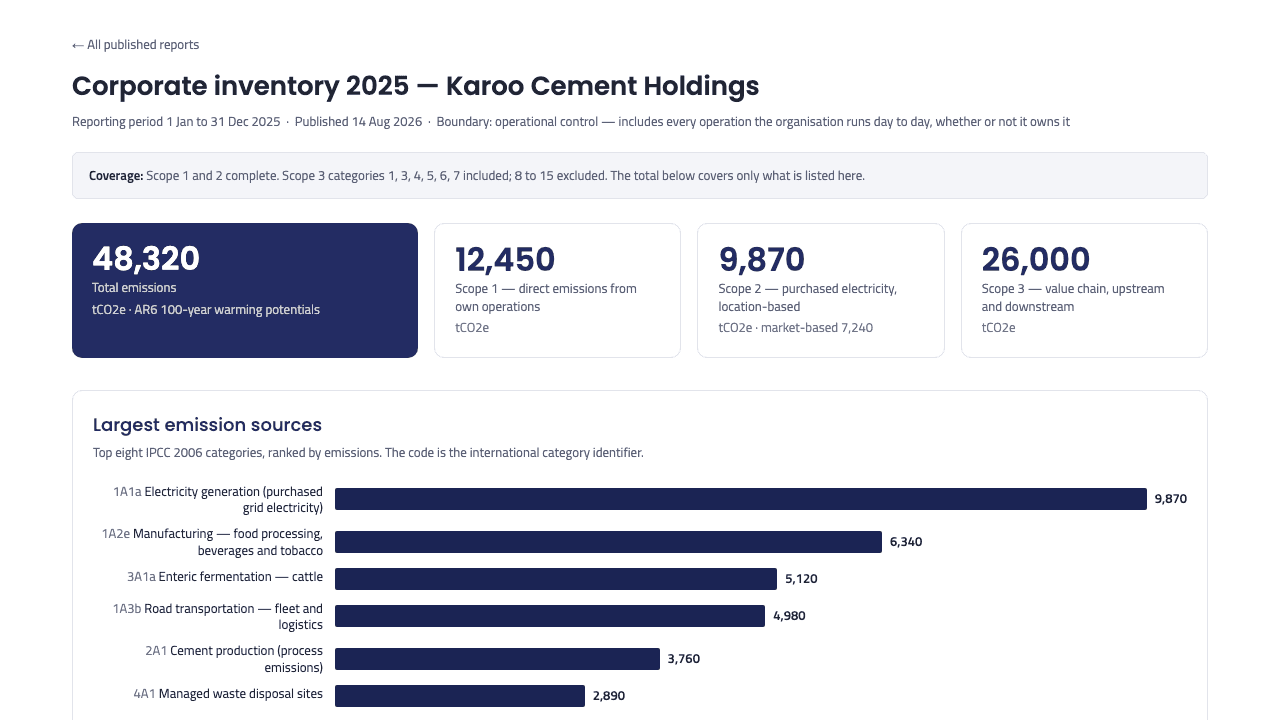Click the "Boundary: operational control" description text
The height and width of the screenshot is (720, 1280).
coord(753,122)
